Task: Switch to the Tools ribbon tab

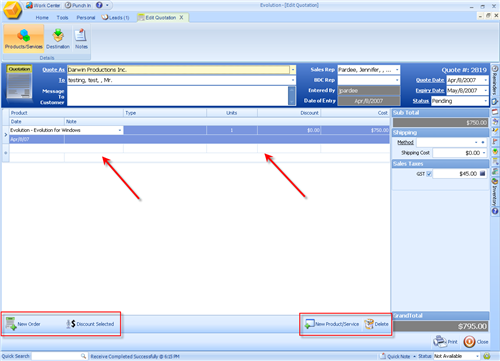Action: point(62,17)
